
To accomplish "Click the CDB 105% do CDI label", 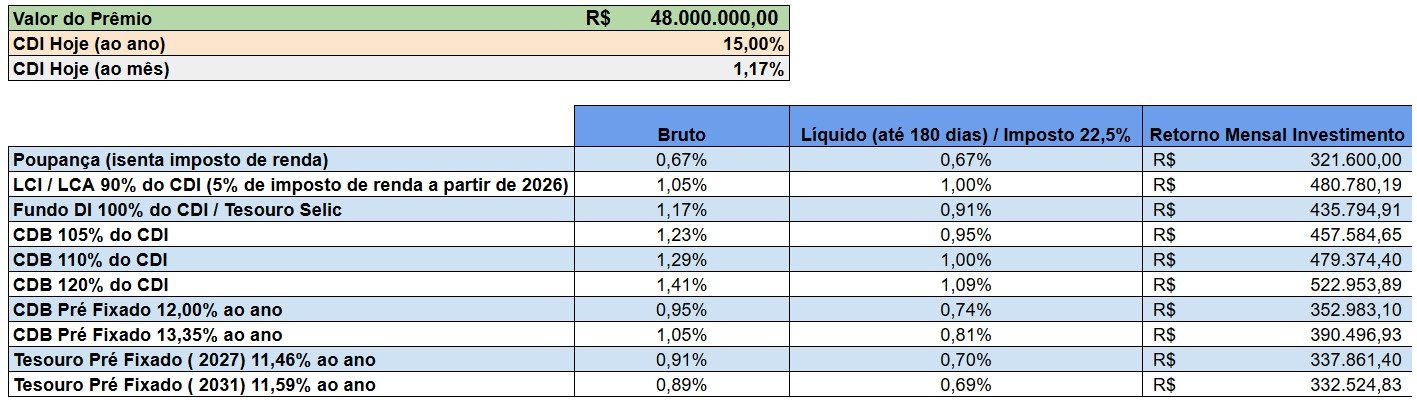I will 91,235.
